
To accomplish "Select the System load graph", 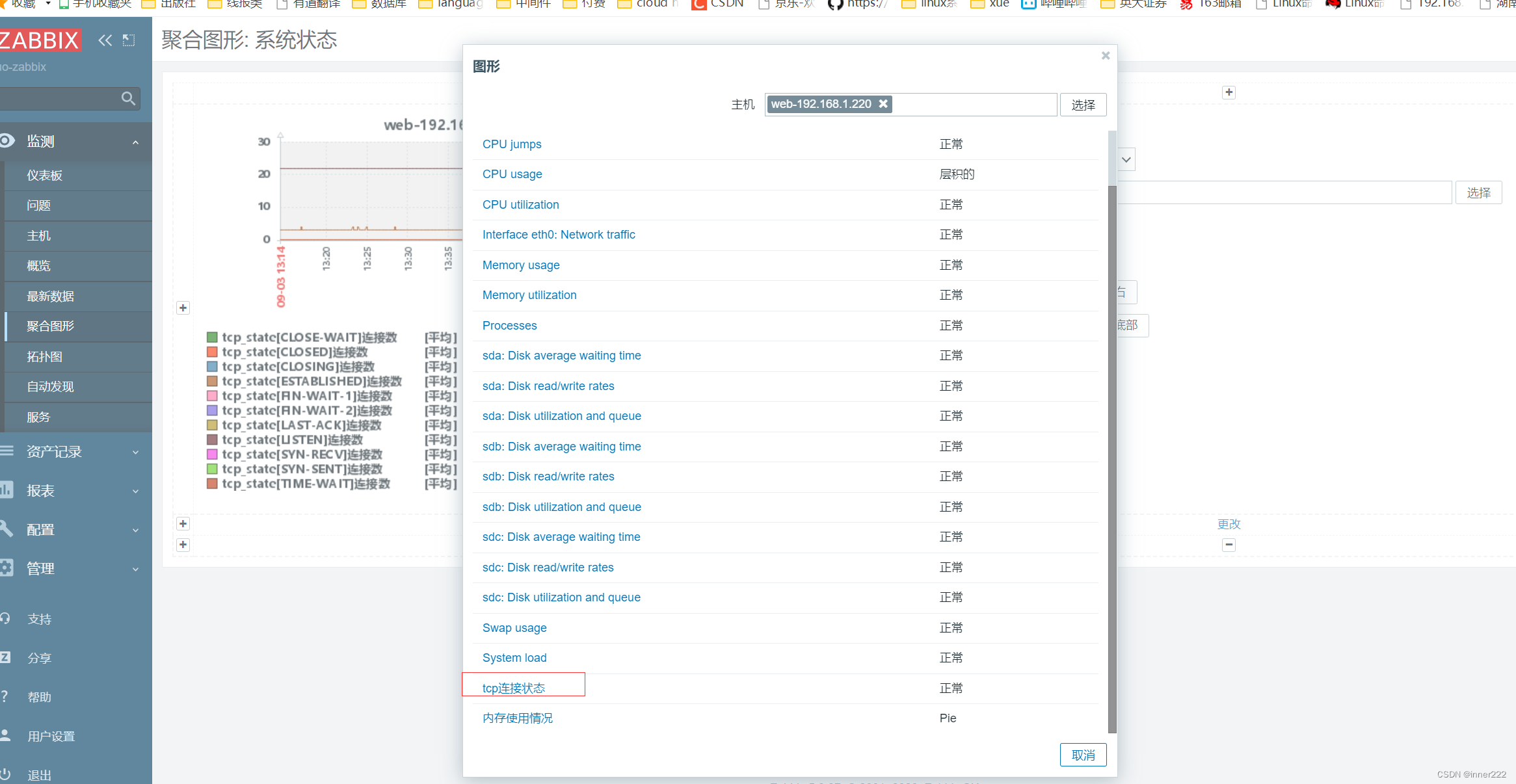I will 514,658.
